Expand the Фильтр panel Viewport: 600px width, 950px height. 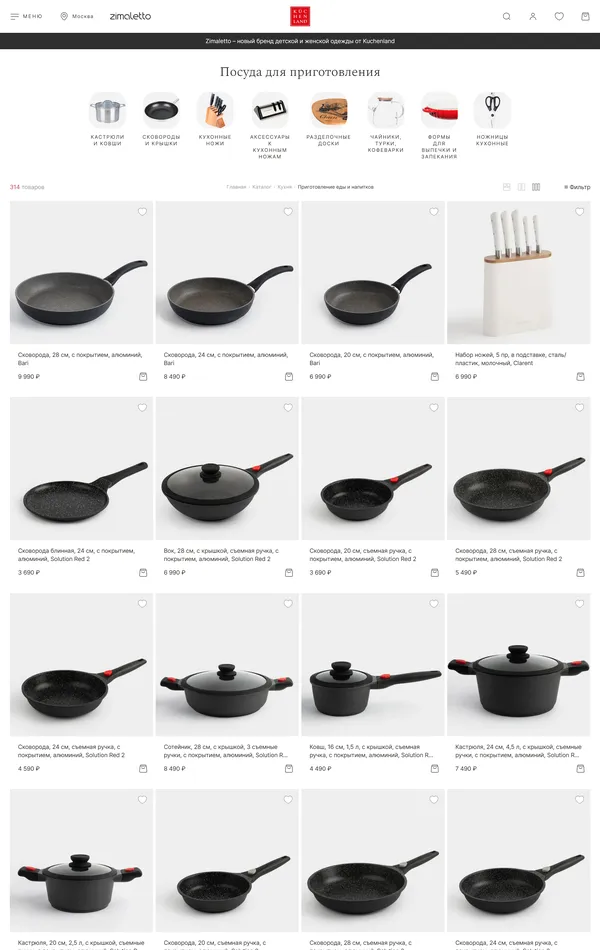pos(577,187)
